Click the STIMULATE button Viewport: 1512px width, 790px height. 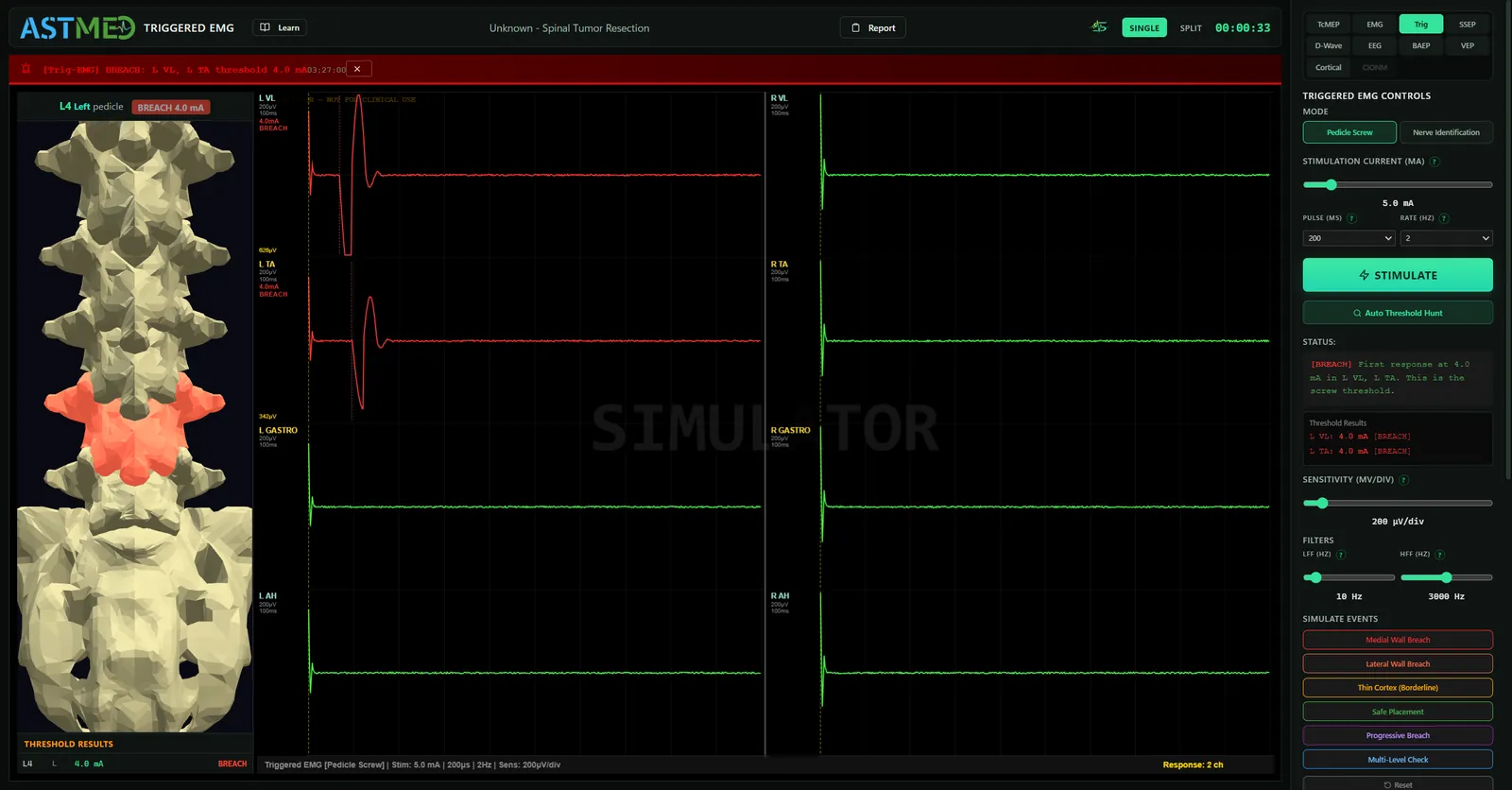[x=1398, y=275]
